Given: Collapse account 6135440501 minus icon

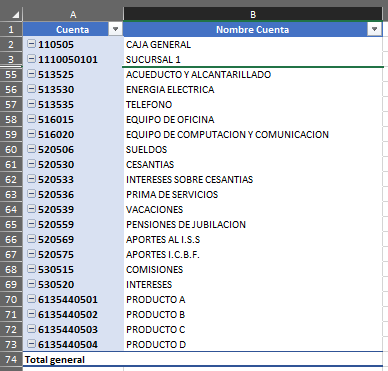Looking at the screenshot, I should pyautogui.click(x=31, y=299).
